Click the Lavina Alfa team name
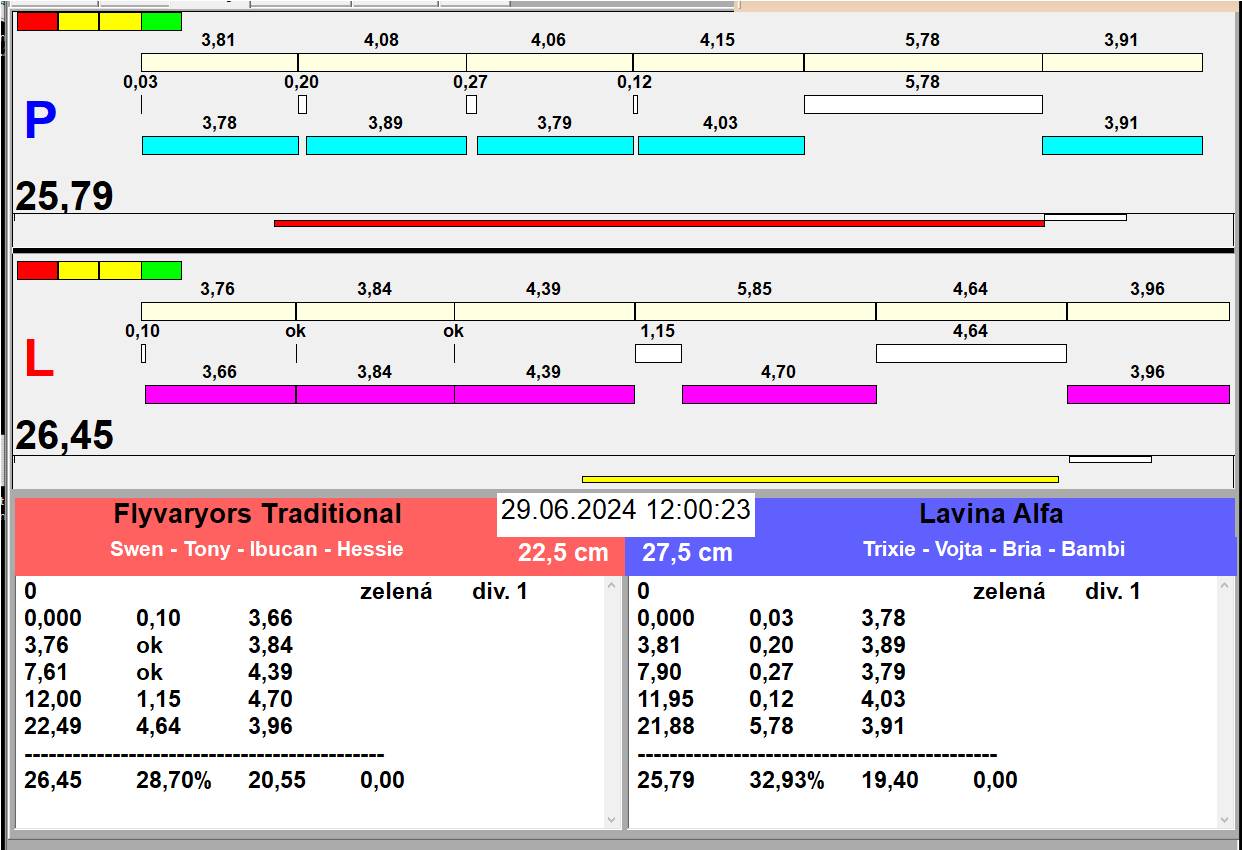 coord(991,514)
